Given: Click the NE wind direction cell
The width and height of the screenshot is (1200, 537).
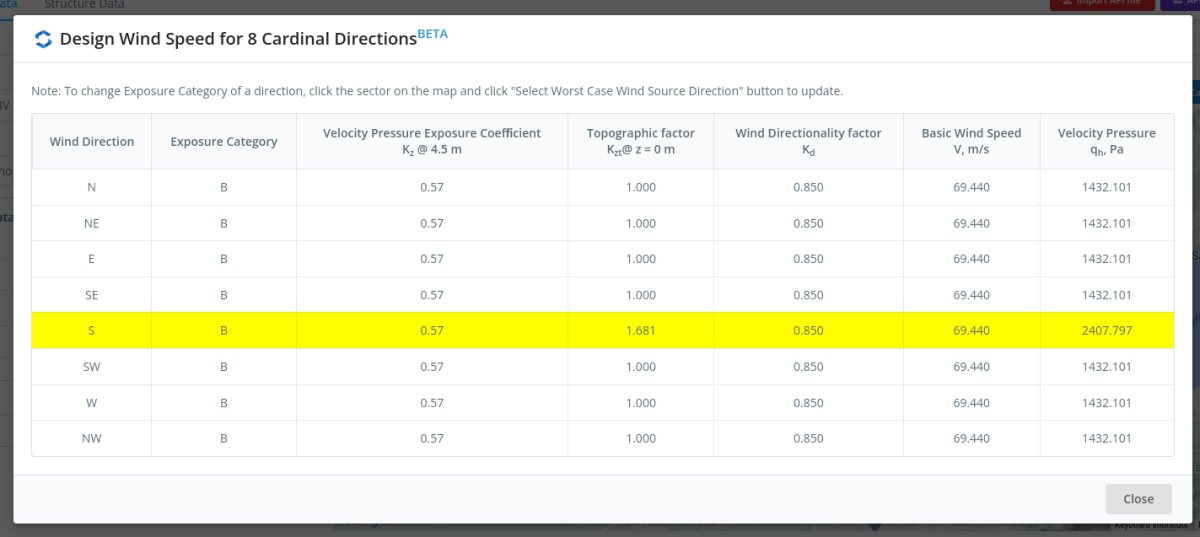Looking at the screenshot, I should (x=91, y=223).
